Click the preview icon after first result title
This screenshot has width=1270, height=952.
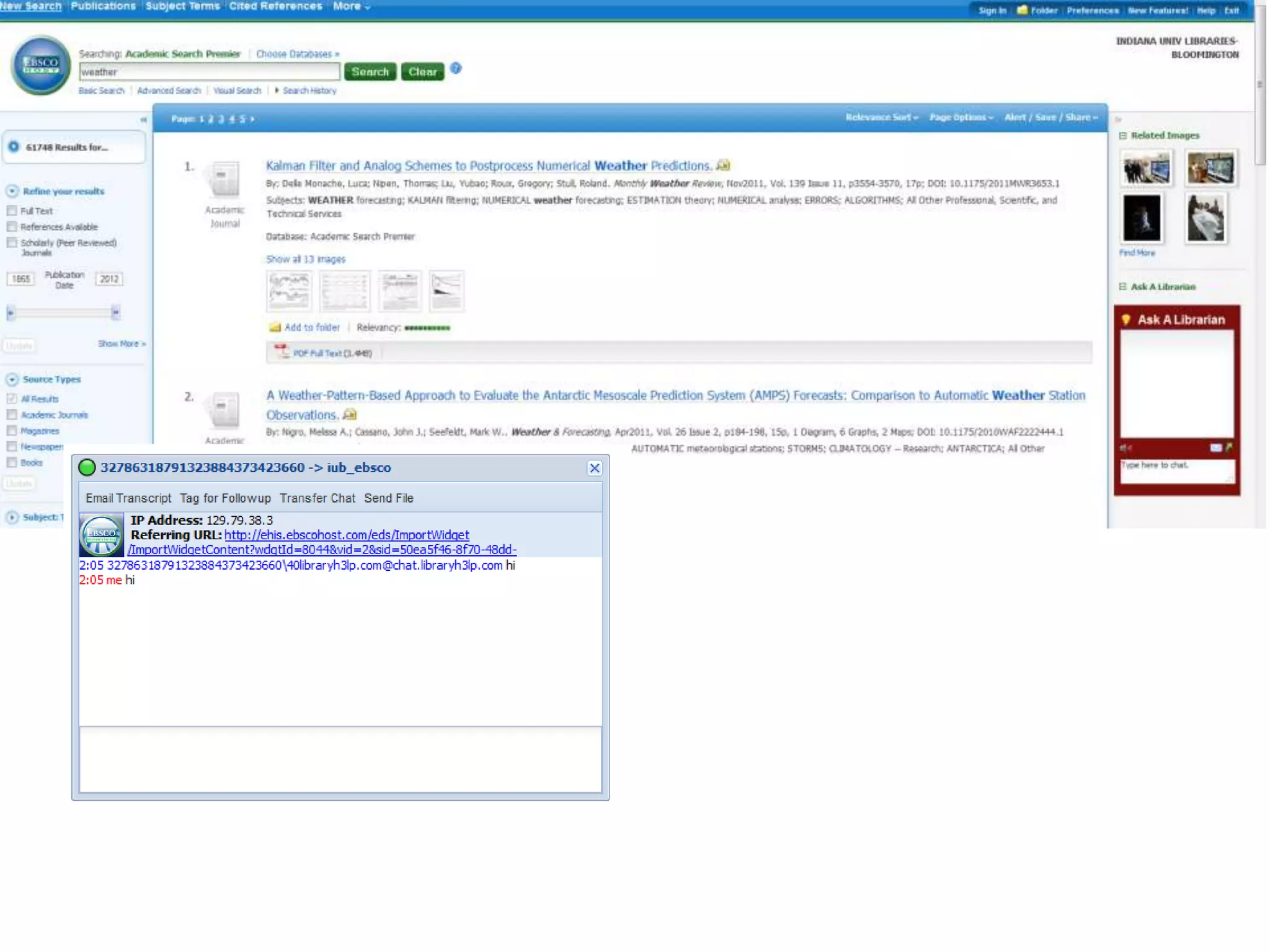723,165
